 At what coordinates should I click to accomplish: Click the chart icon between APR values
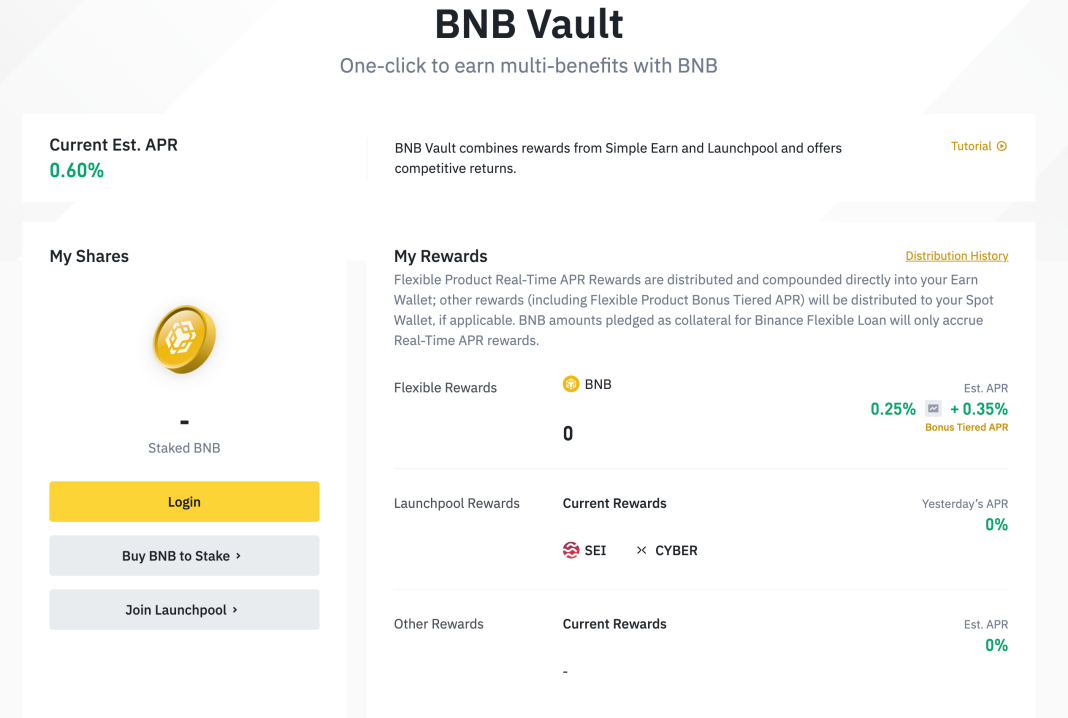(x=932, y=409)
